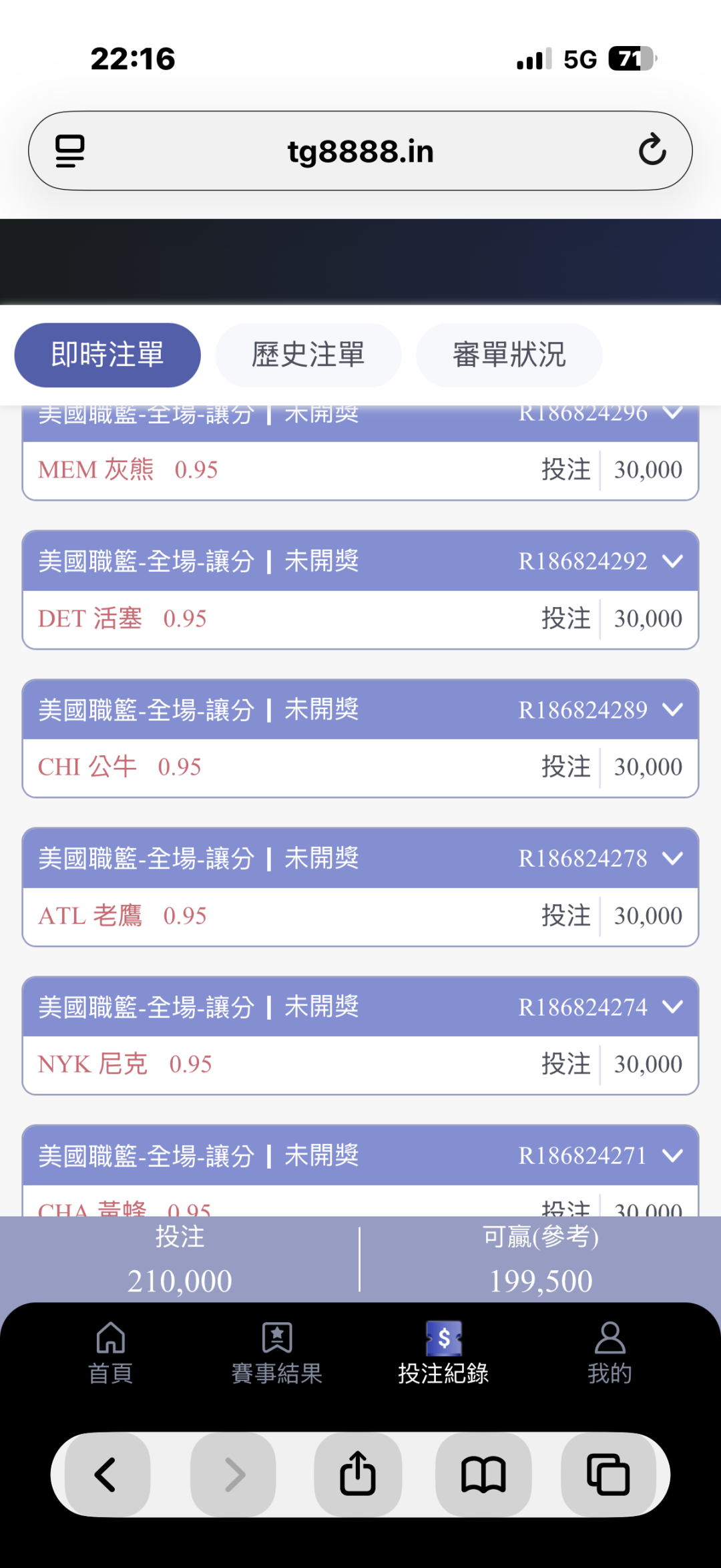Switch to 審單狀況 tab
The image size is (721, 1568).
pyautogui.click(x=509, y=355)
